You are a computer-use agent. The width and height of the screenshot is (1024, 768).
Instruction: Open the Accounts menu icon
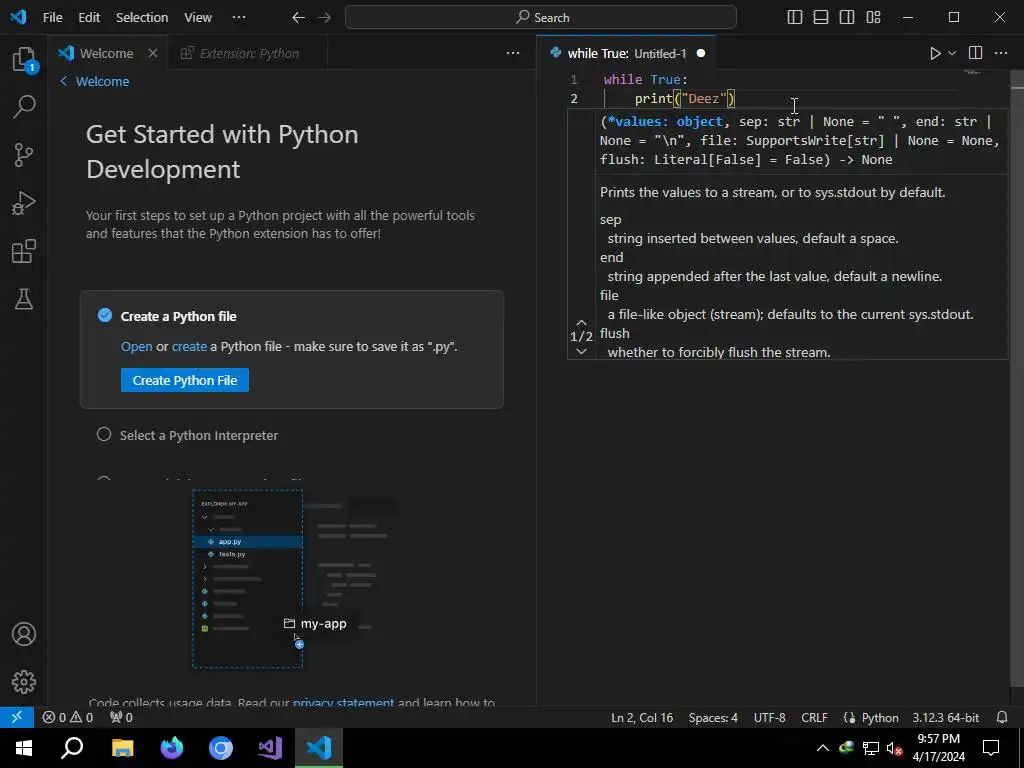click(24, 634)
